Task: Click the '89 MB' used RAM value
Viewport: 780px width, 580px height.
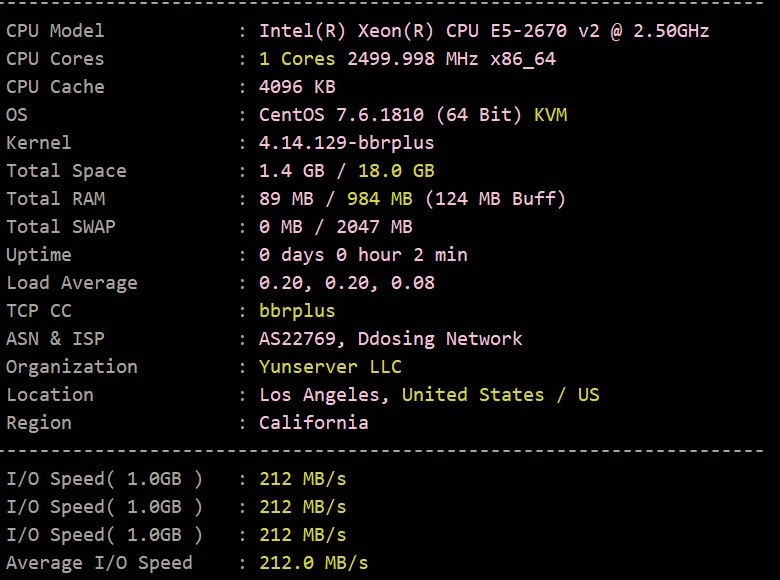Action: point(286,198)
